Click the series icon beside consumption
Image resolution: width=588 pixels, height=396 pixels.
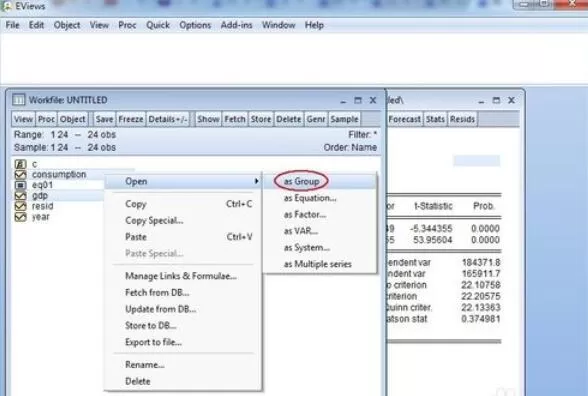click(20, 175)
